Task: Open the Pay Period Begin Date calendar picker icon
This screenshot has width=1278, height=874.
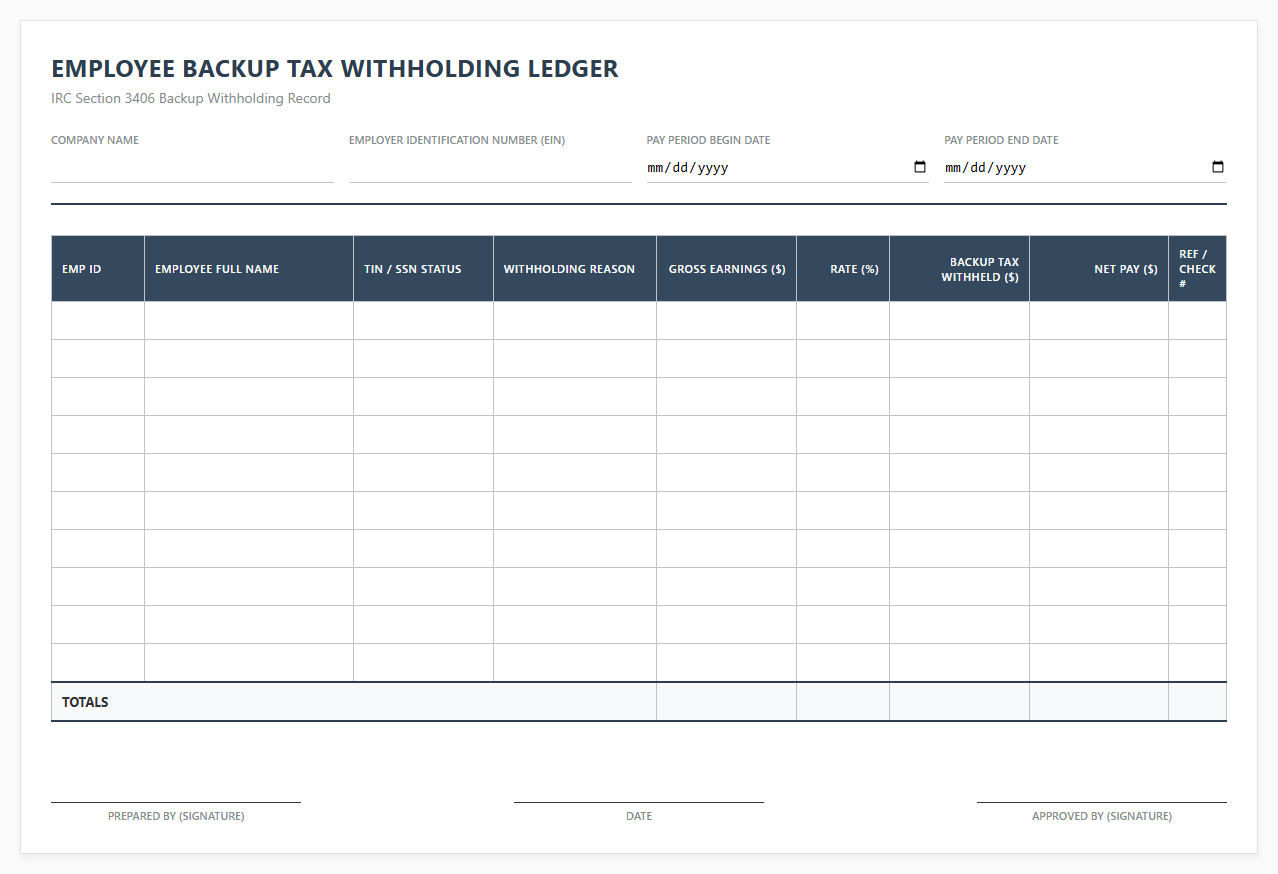Action: tap(920, 167)
